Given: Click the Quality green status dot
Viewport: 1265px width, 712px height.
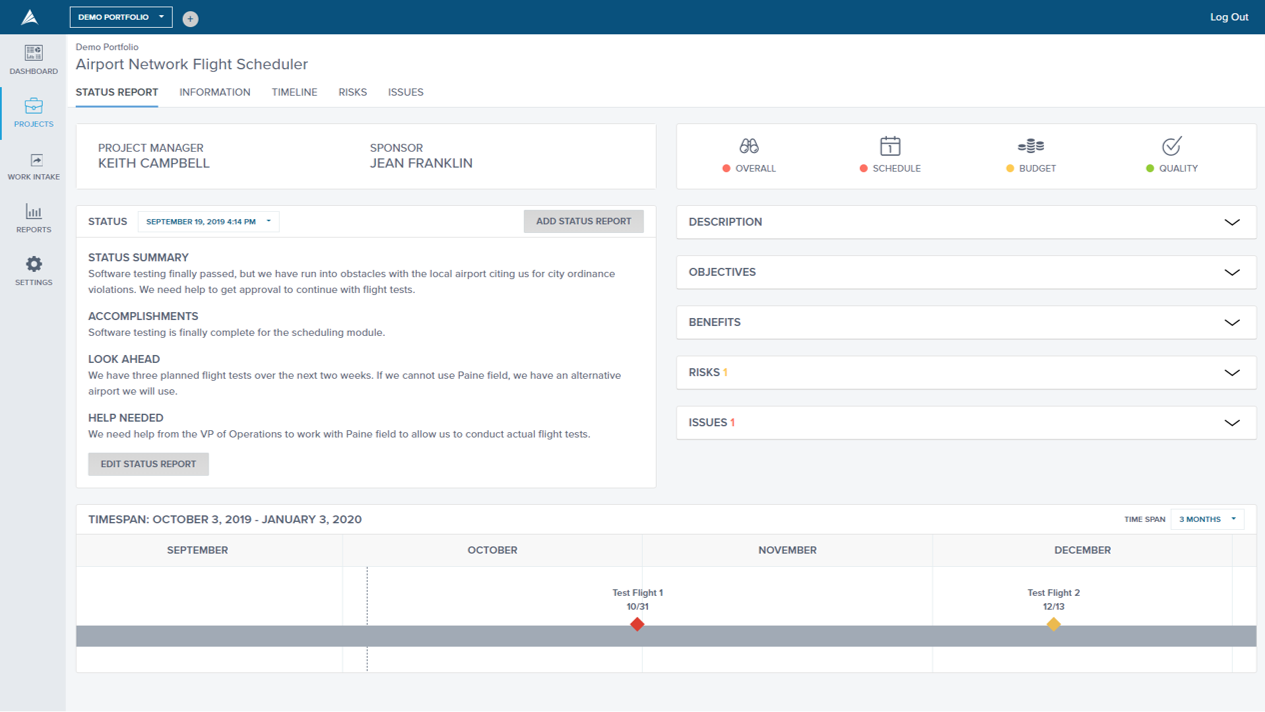Looking at the screenshot, I should pyautogui.click(x=1150, y=169).
